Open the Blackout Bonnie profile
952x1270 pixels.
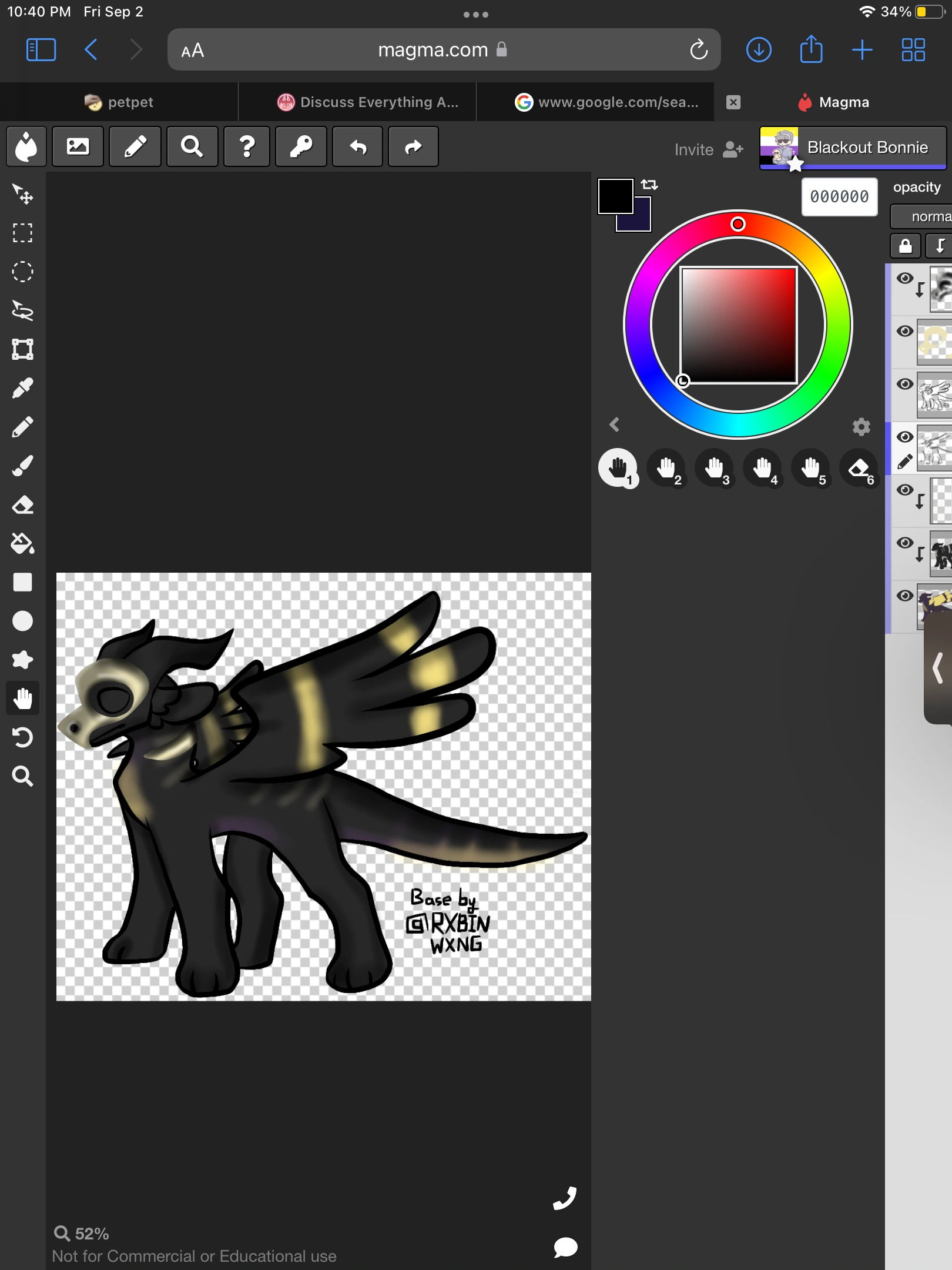tap(852, 148)
